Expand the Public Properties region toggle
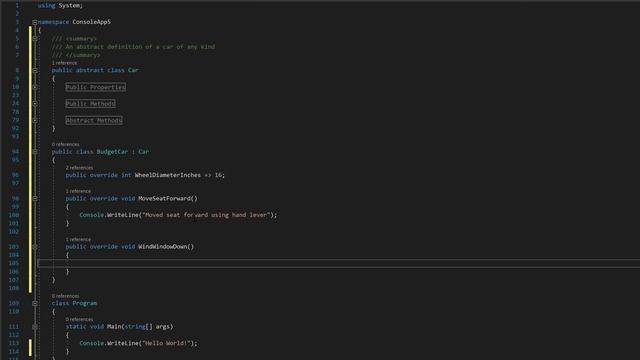 coord(35,87)
